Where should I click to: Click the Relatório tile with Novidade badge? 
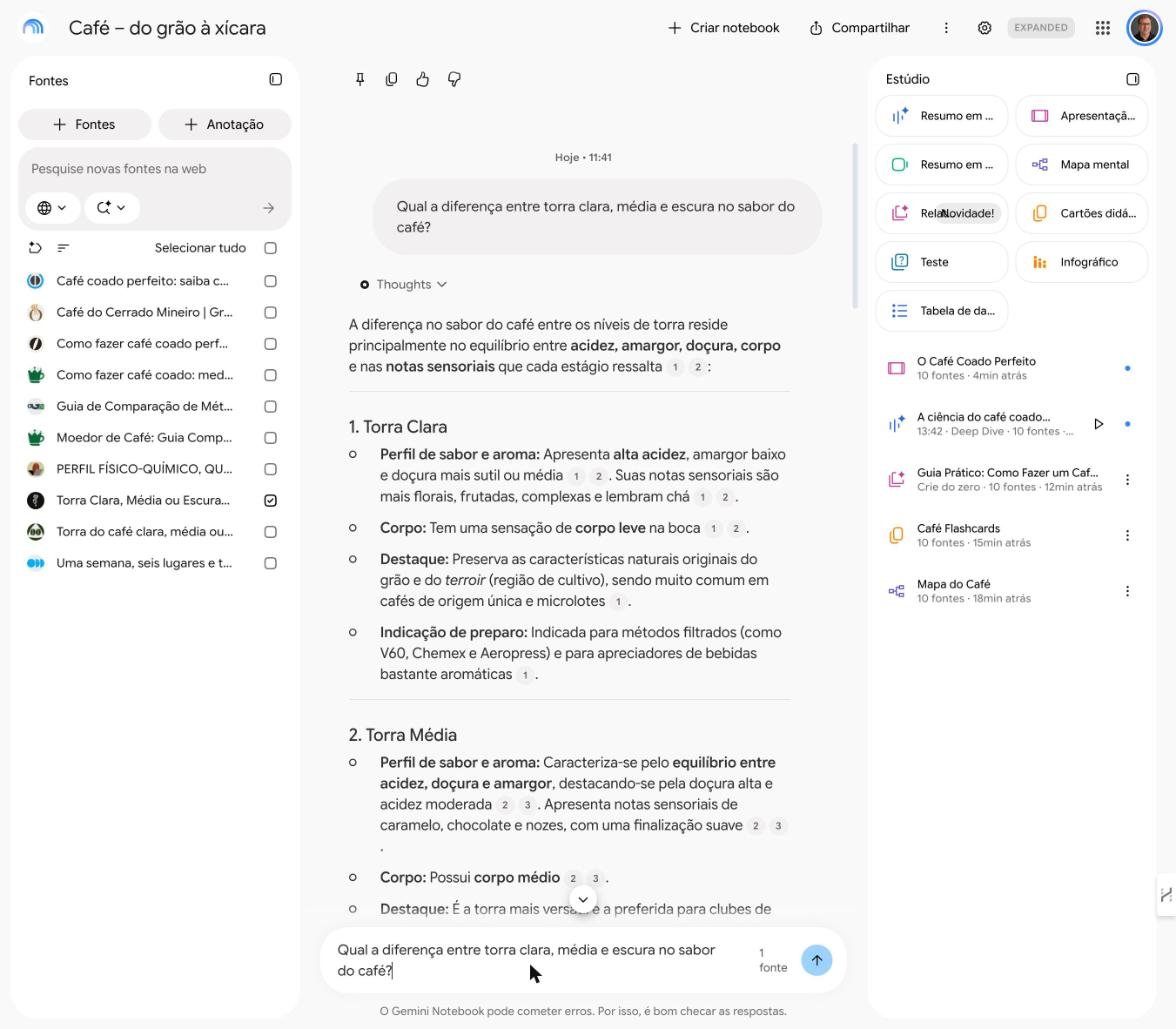(941, 213)
